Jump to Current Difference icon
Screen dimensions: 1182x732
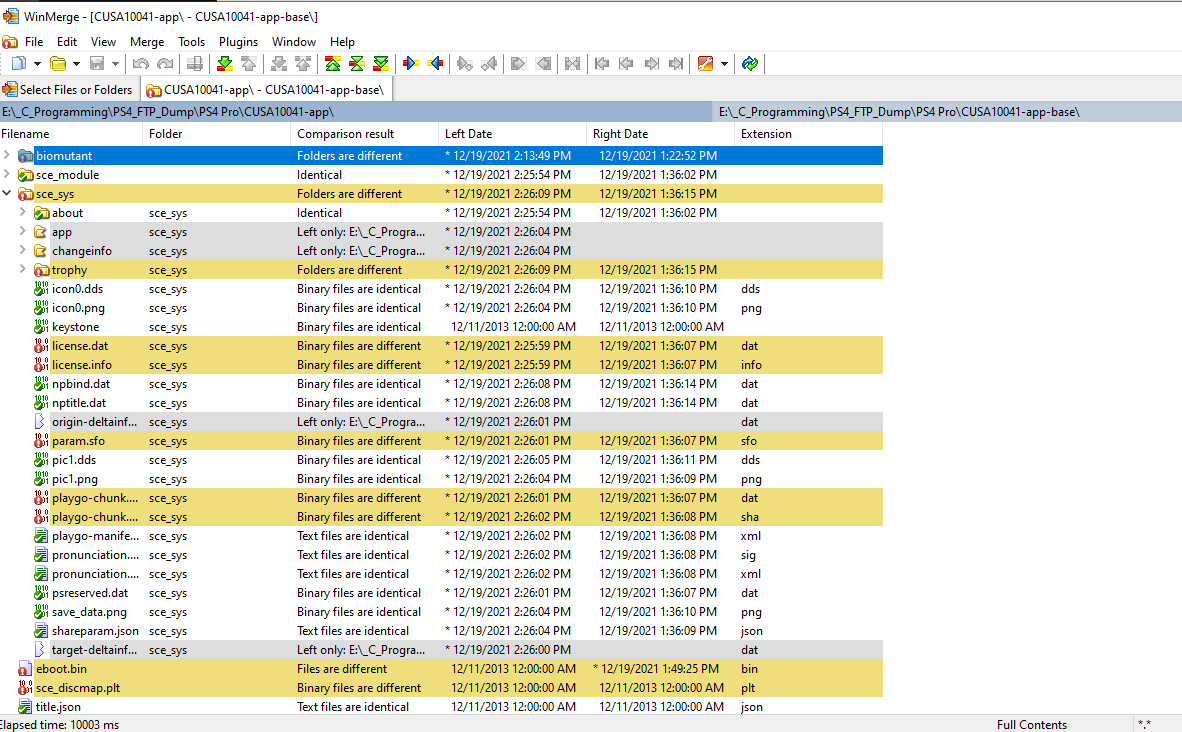click(357, 64)
